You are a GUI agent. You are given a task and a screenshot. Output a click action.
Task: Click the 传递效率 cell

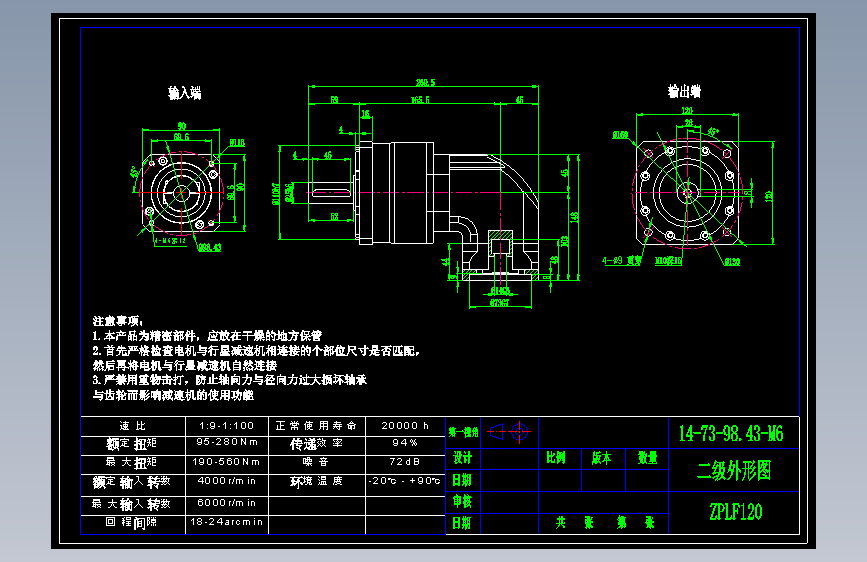point(316,444)
